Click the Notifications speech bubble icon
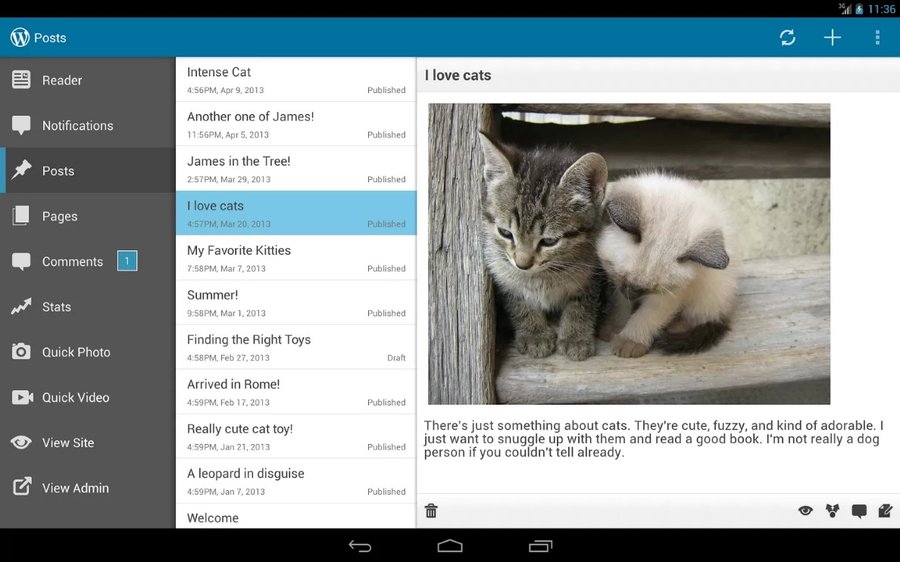The height and width of the screenshot is (562, 900). 21,125
